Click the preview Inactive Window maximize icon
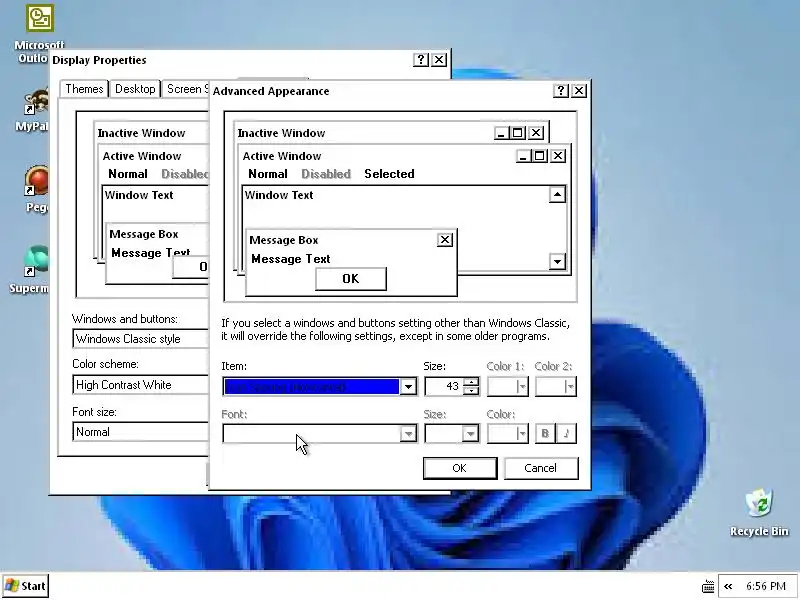This screenshot has width=800, height=600. pyautogui.click(x=517, y=133)
